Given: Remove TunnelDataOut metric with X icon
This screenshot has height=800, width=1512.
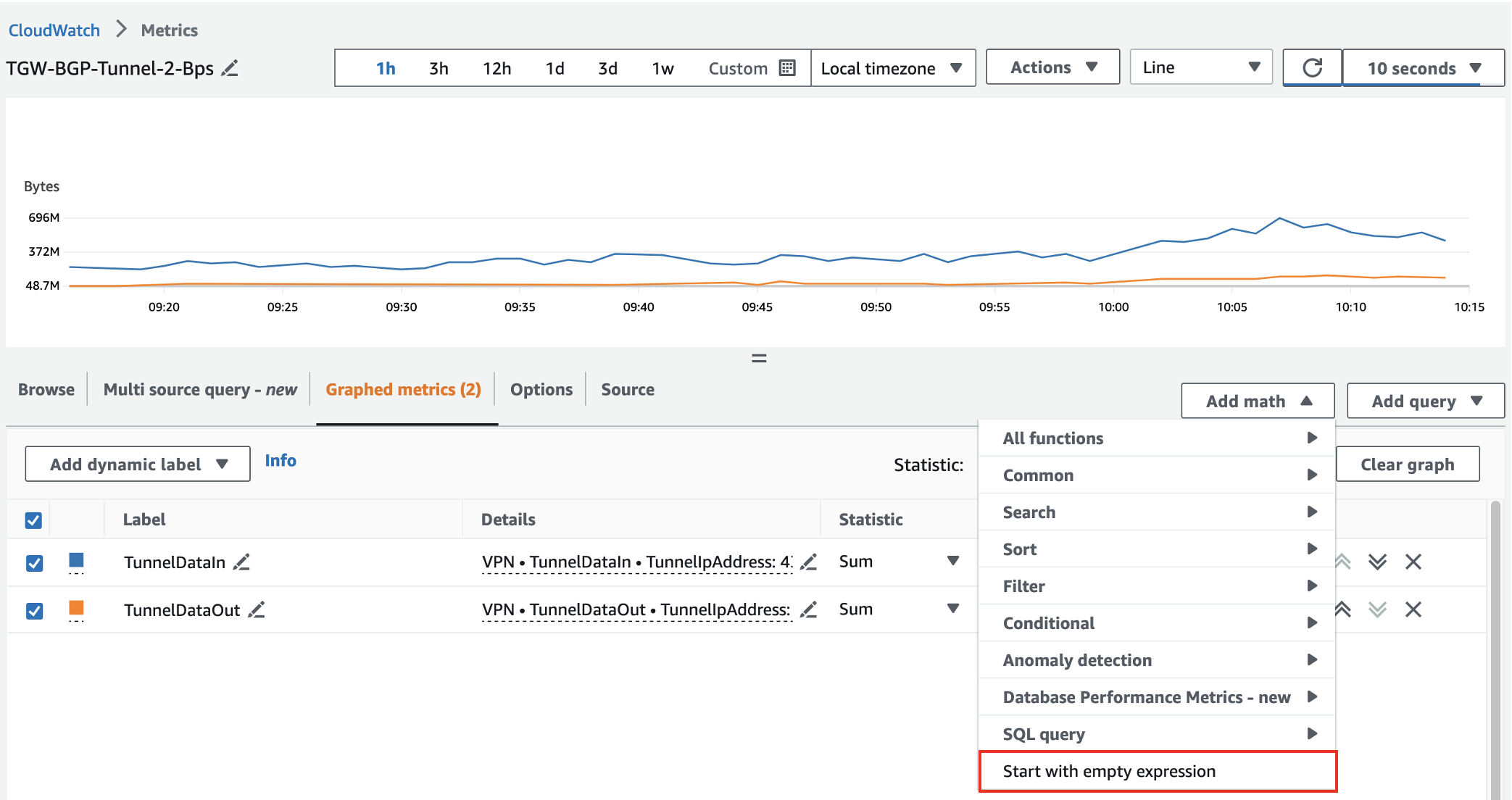Looking at the screenshot, I should pos(1413,609).
